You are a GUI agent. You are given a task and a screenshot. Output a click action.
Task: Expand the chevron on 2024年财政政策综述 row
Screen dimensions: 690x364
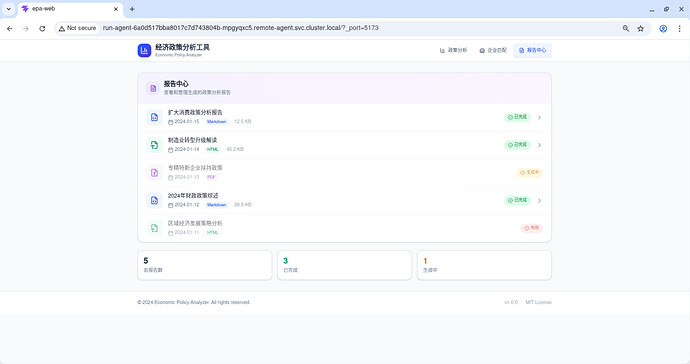(540, 201)
